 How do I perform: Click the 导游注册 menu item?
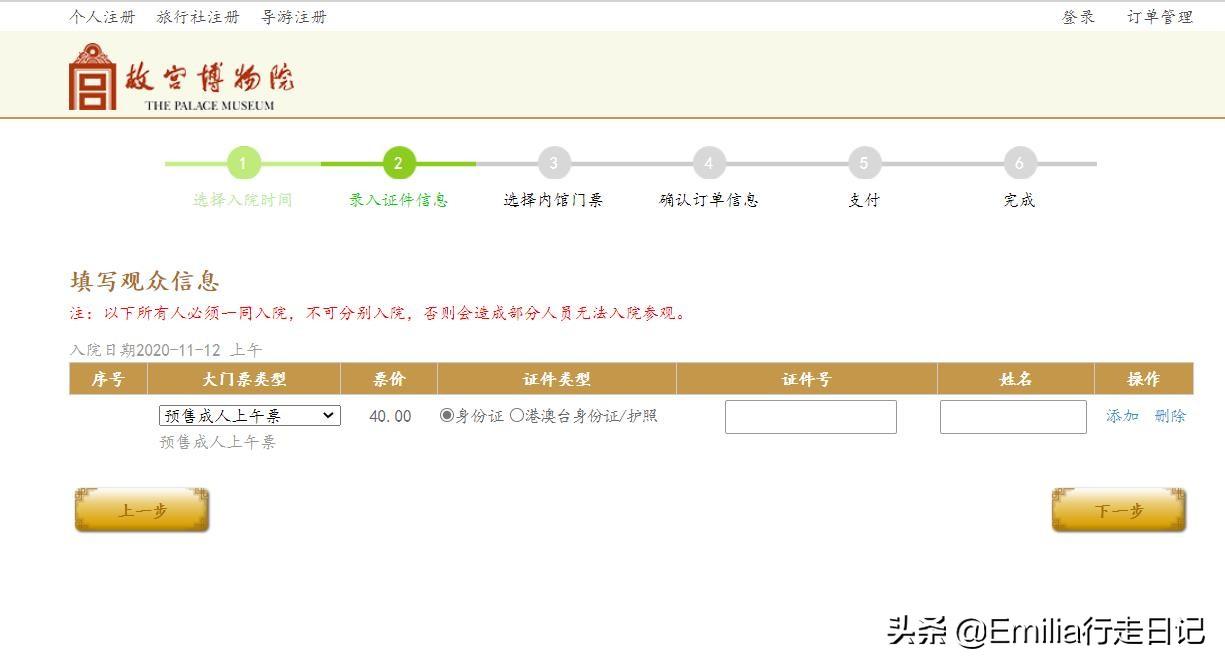(x=292, y=16)
